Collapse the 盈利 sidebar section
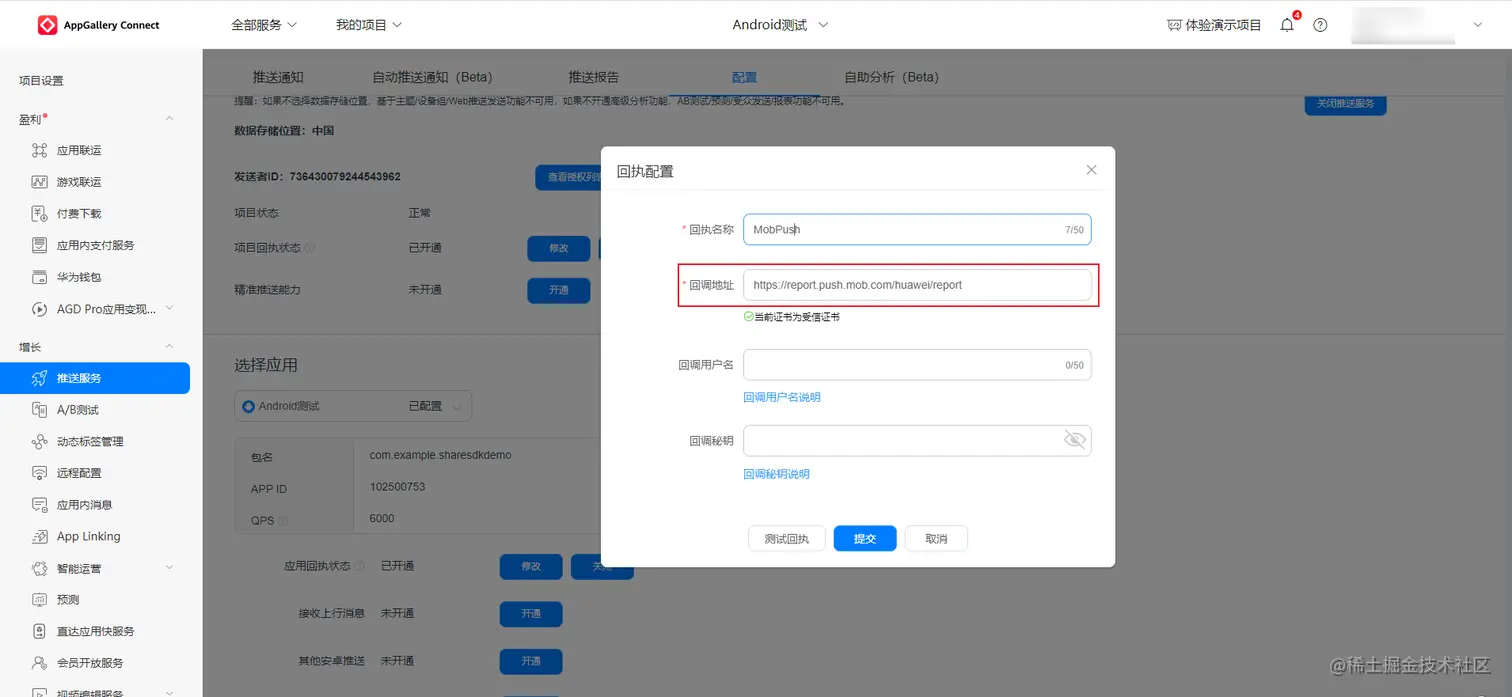1512x697 pixels. coord(169,119)
